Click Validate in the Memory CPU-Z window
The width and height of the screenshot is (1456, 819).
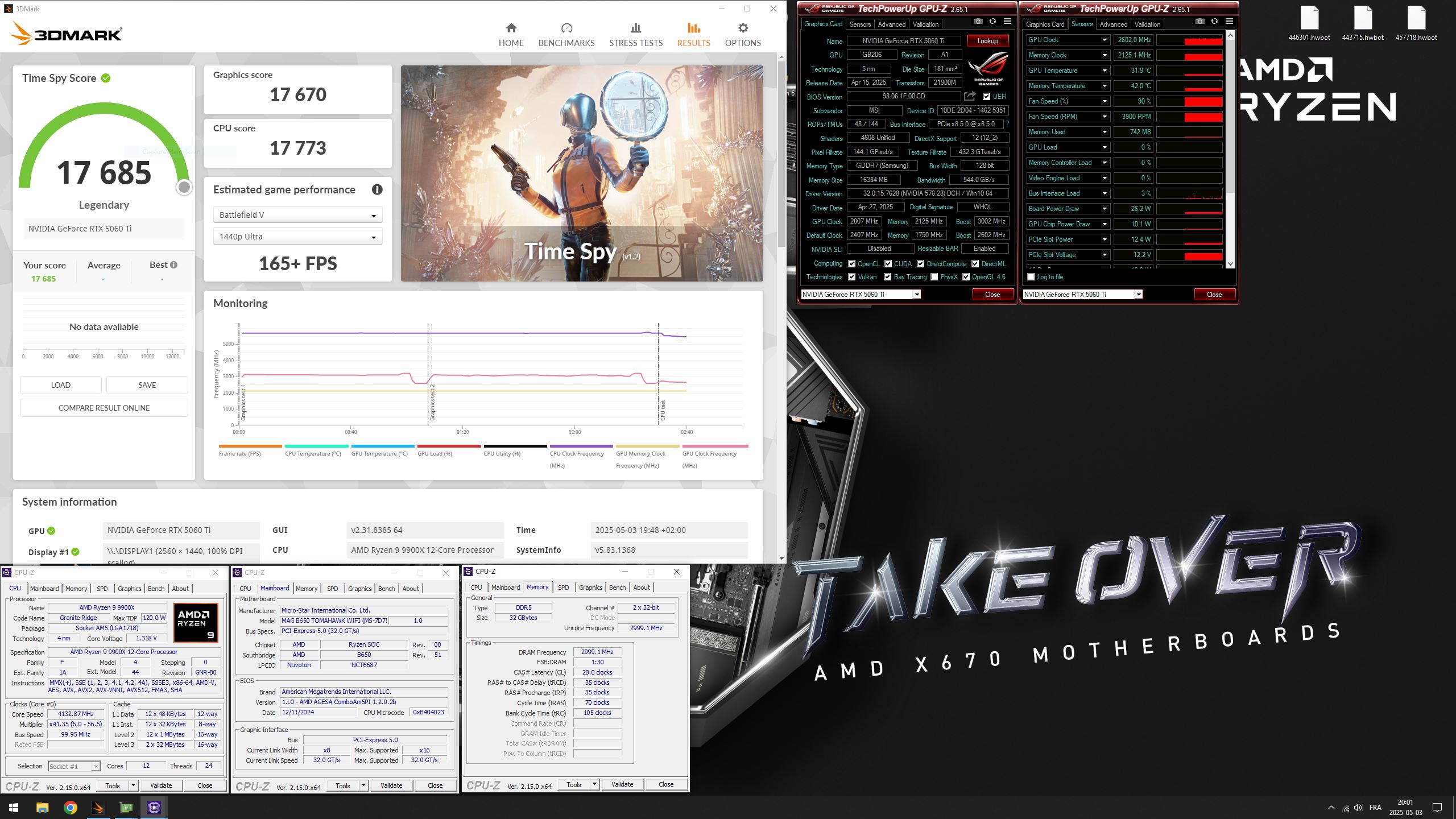[622, 784]
